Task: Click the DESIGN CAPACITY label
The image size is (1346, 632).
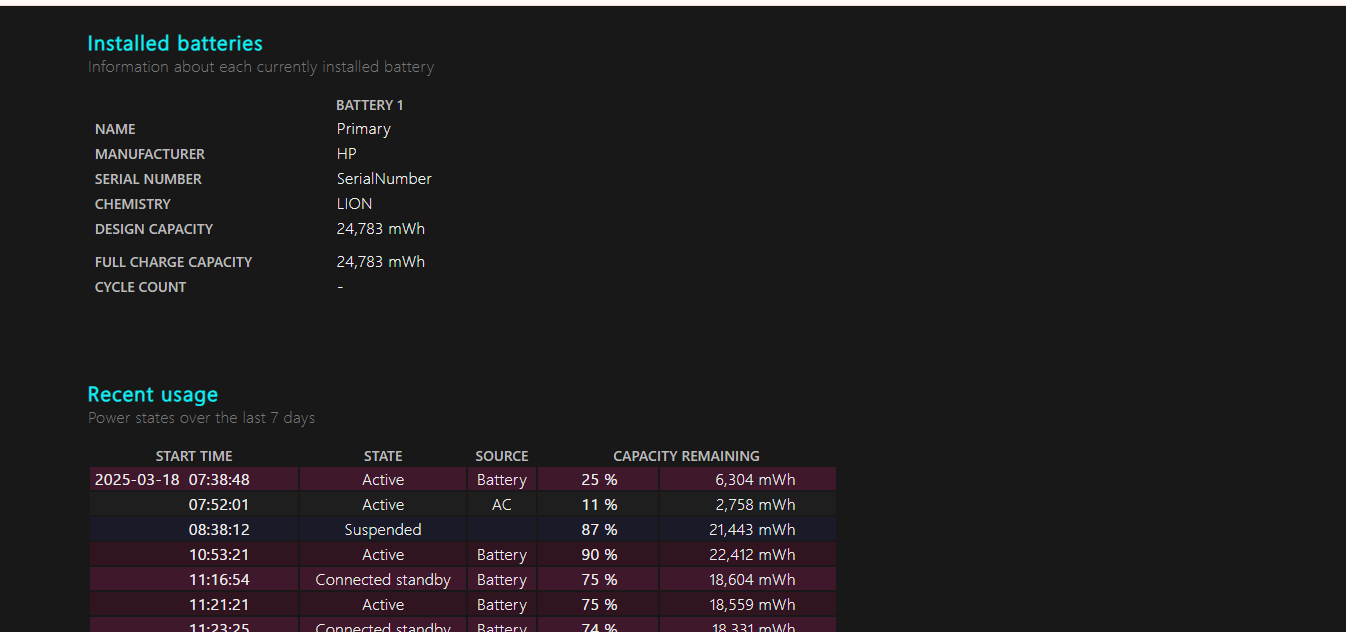Action: [153, 229]
